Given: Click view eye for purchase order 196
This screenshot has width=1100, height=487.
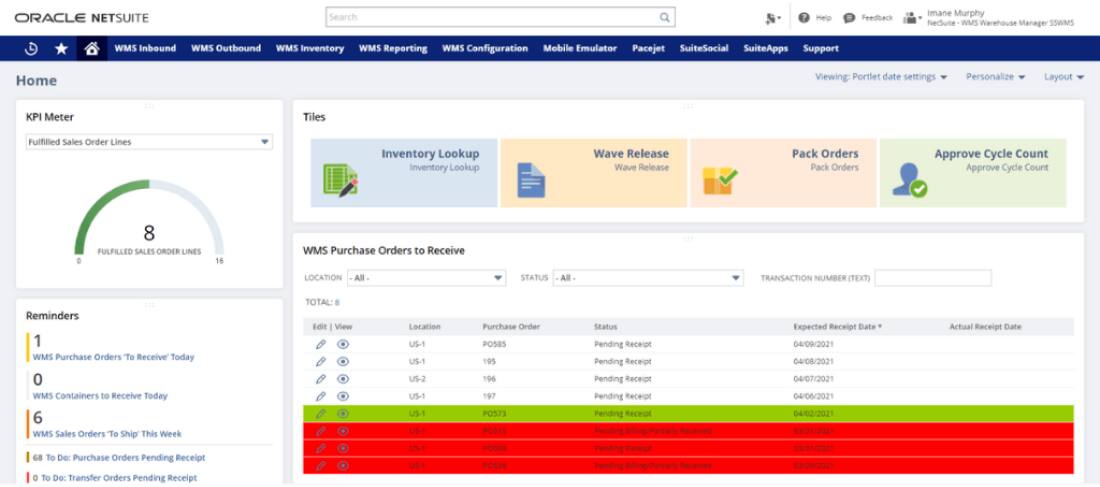Looking at the screenshot, I should [343, 379].
